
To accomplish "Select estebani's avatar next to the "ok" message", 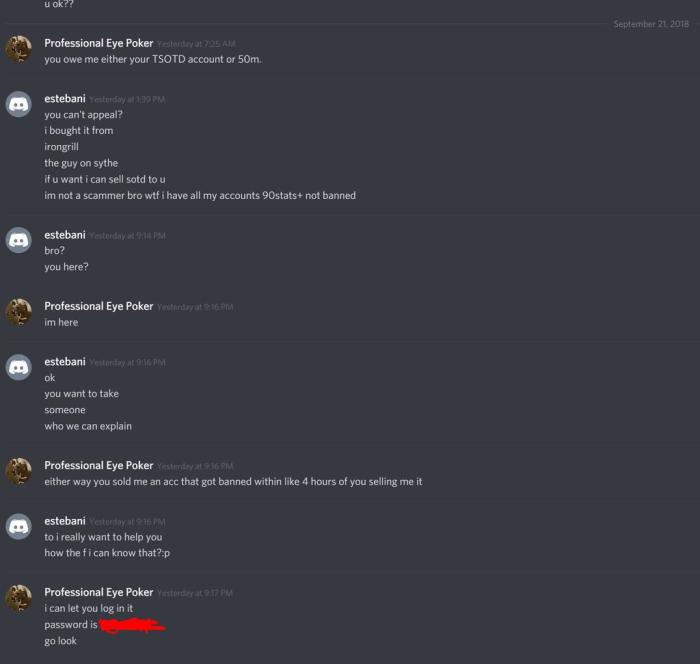I will [x=18, y=367].
